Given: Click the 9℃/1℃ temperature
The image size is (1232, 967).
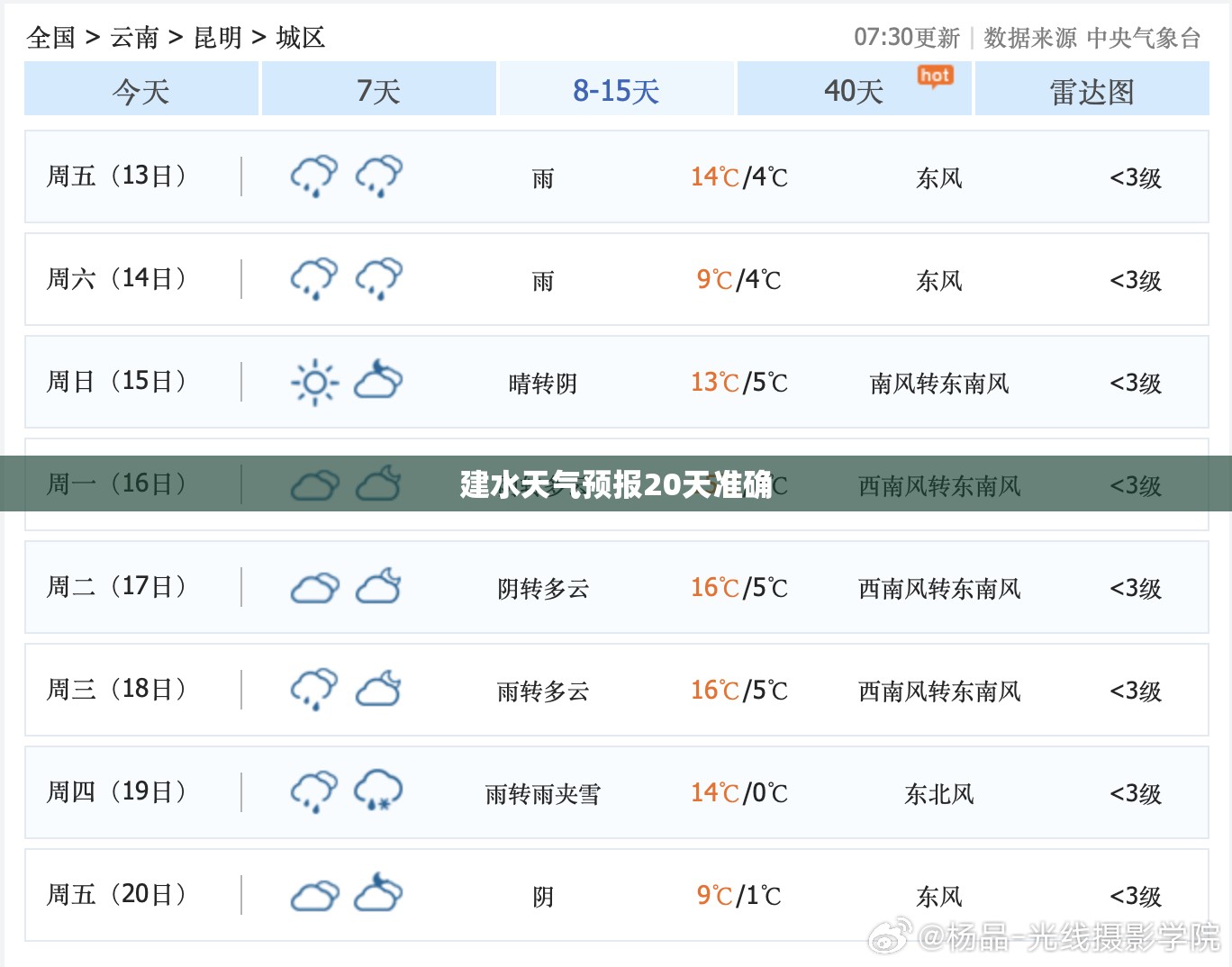Looking at the screenshot, I should 739,896.
